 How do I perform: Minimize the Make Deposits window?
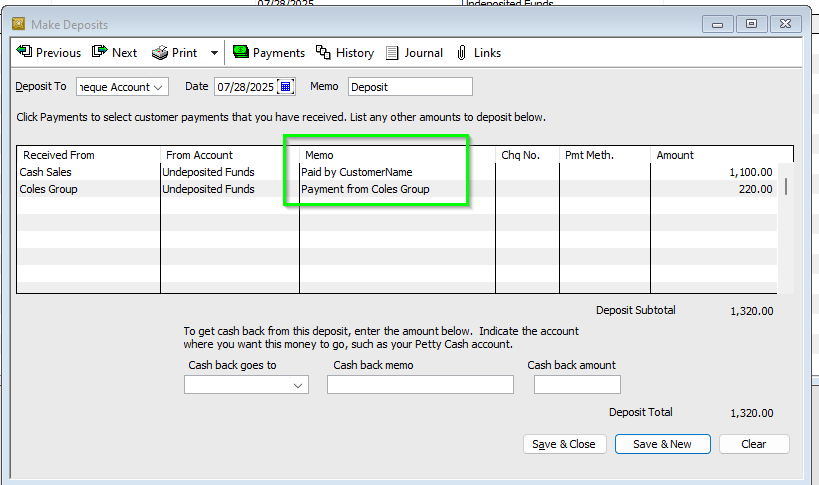(x=718, y=24)
